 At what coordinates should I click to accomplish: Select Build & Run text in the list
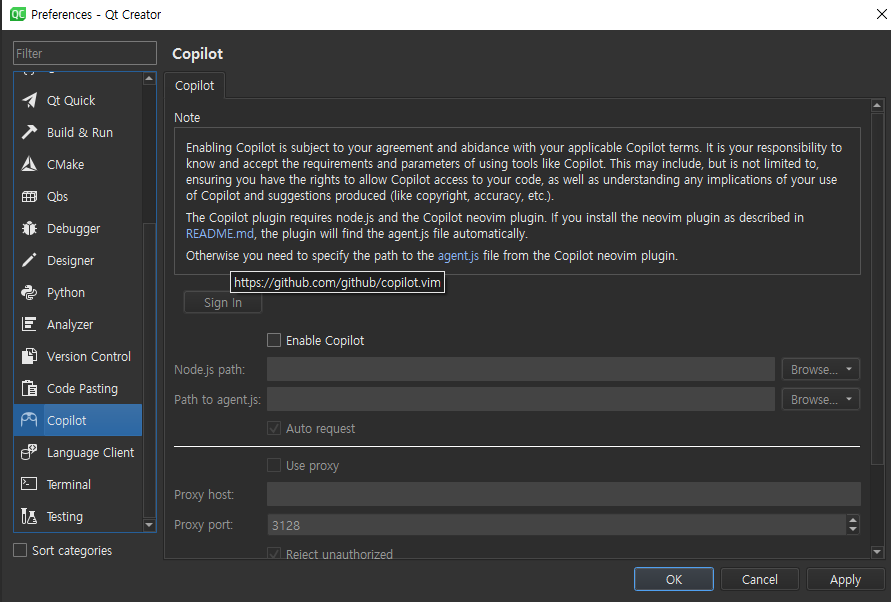coord(80,132)
